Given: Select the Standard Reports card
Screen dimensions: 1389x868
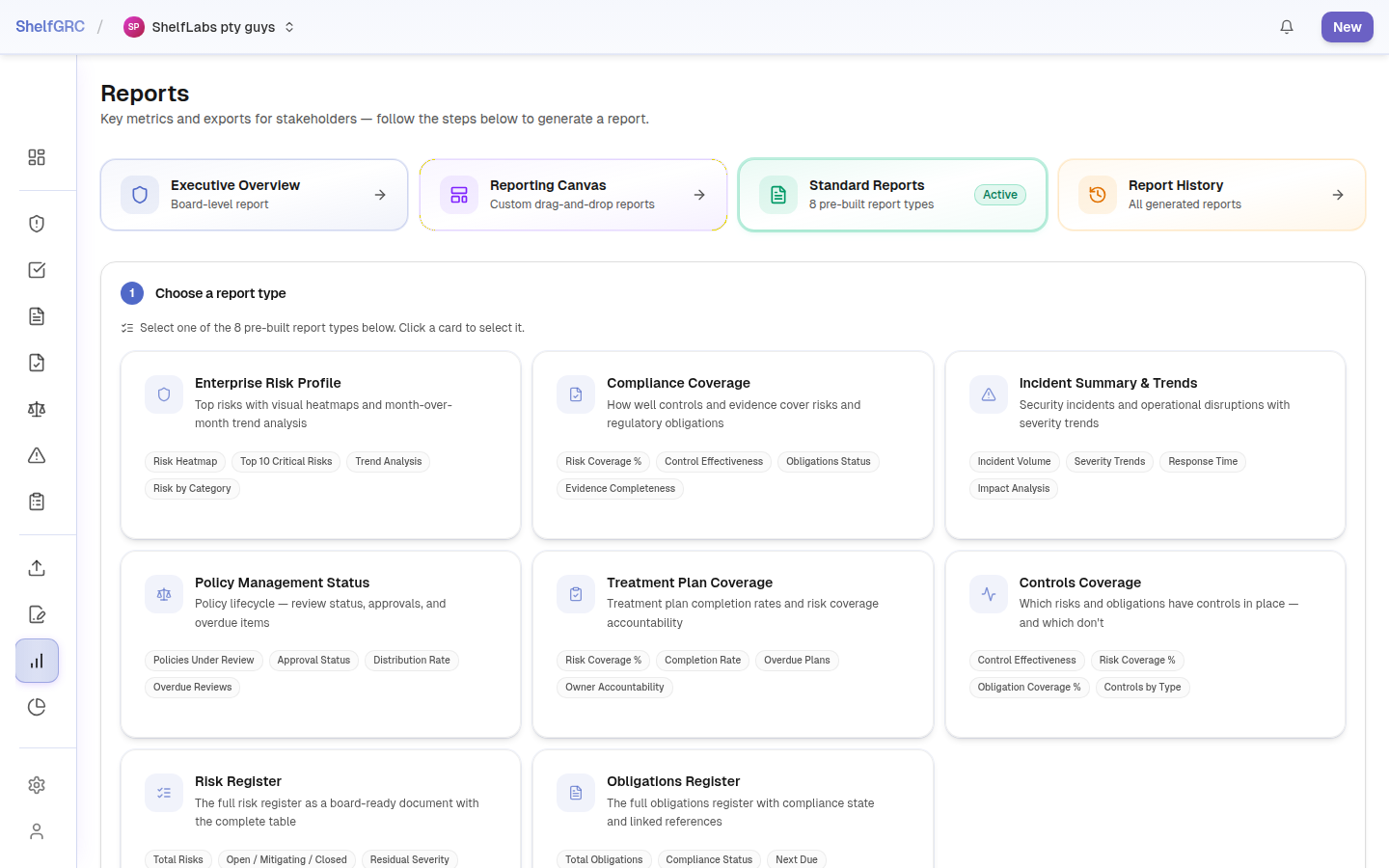Looking at the screenshot, I should 893,195.
